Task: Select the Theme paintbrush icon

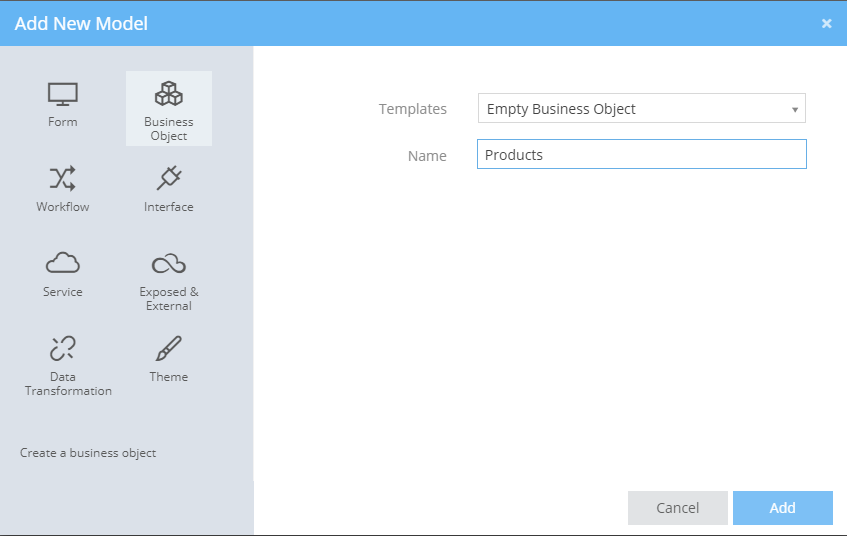Action: (168, 349)
